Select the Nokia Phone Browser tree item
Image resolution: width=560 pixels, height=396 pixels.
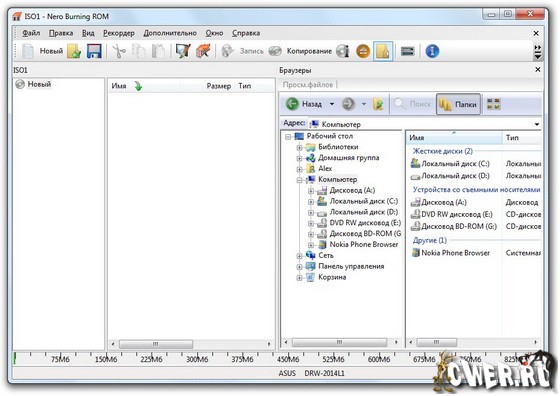(364, 245)
